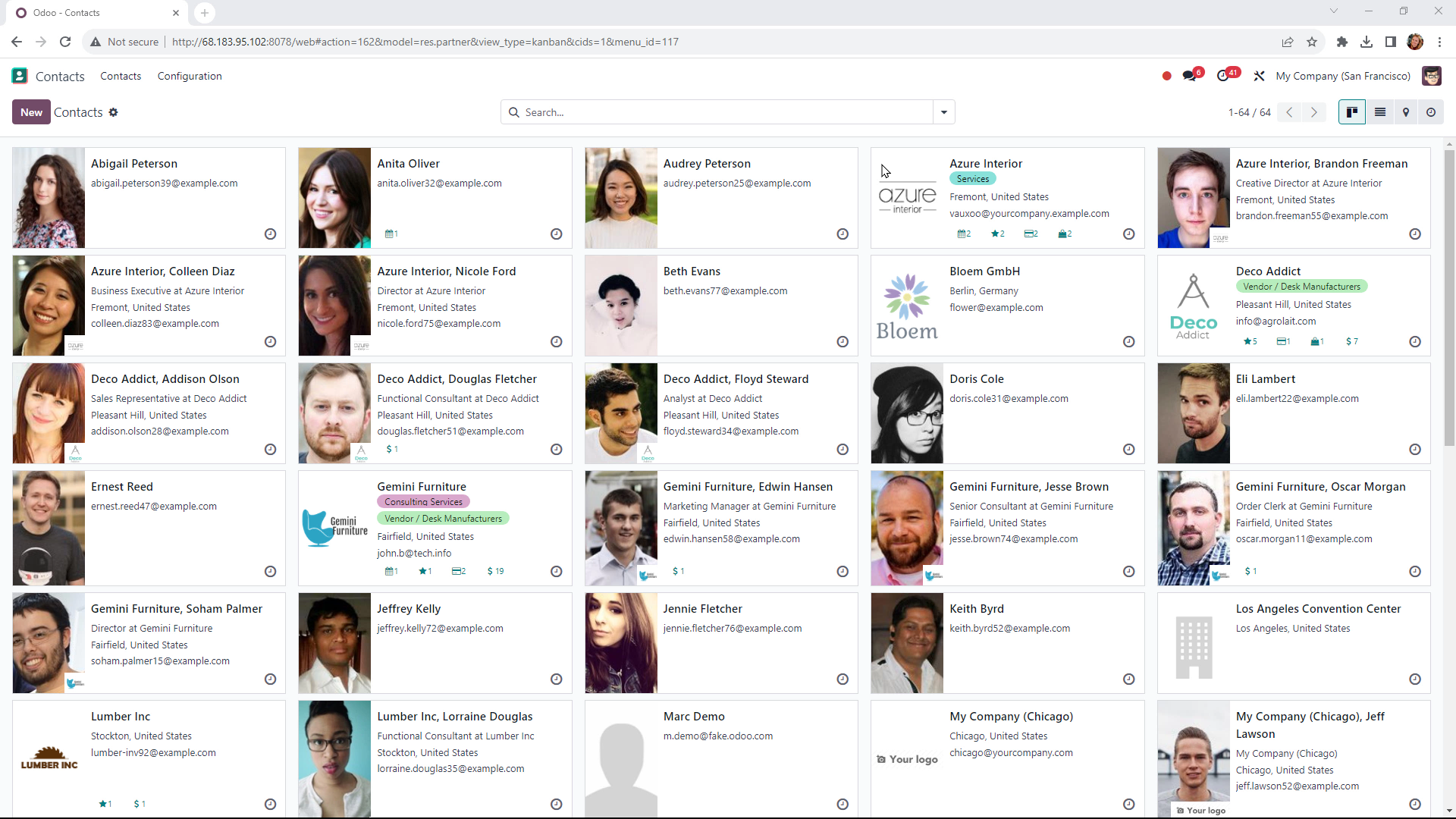The width and height of the screenshot is (1456, 819).
Task: Open Bloem GmbH logo thumbnail
Action: (x=907, y=306)
